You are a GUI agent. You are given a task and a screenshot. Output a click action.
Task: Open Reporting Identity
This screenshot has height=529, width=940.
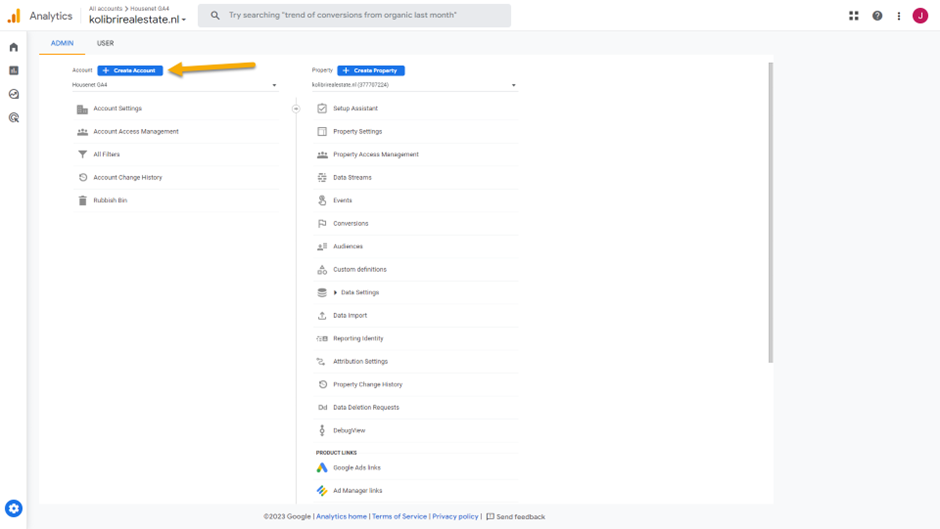[358, 339]
